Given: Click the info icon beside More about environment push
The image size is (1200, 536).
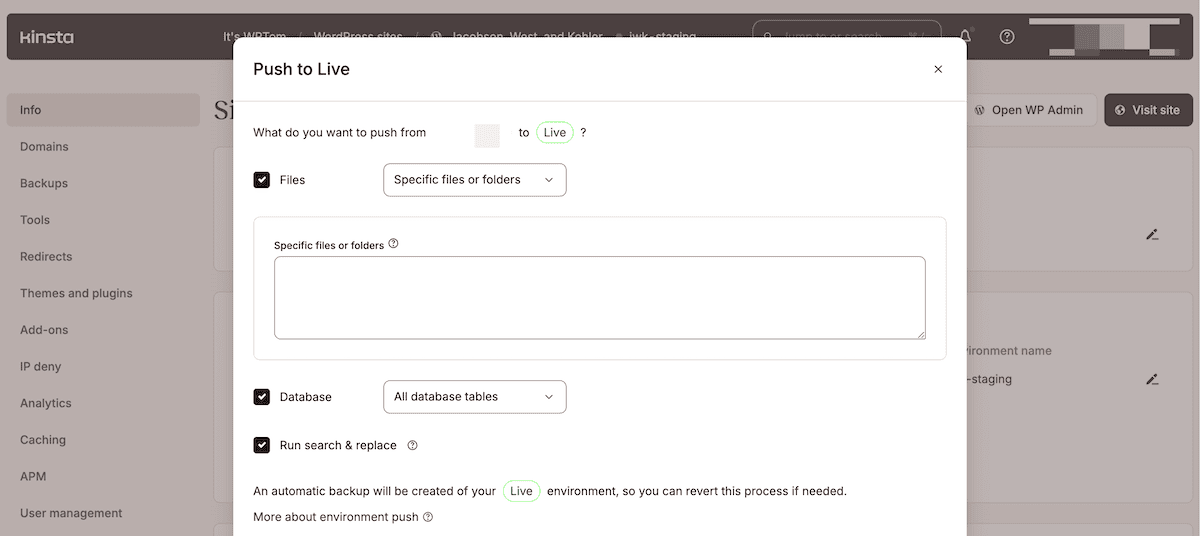Looking at the screenshot, I should pos(428,517).
